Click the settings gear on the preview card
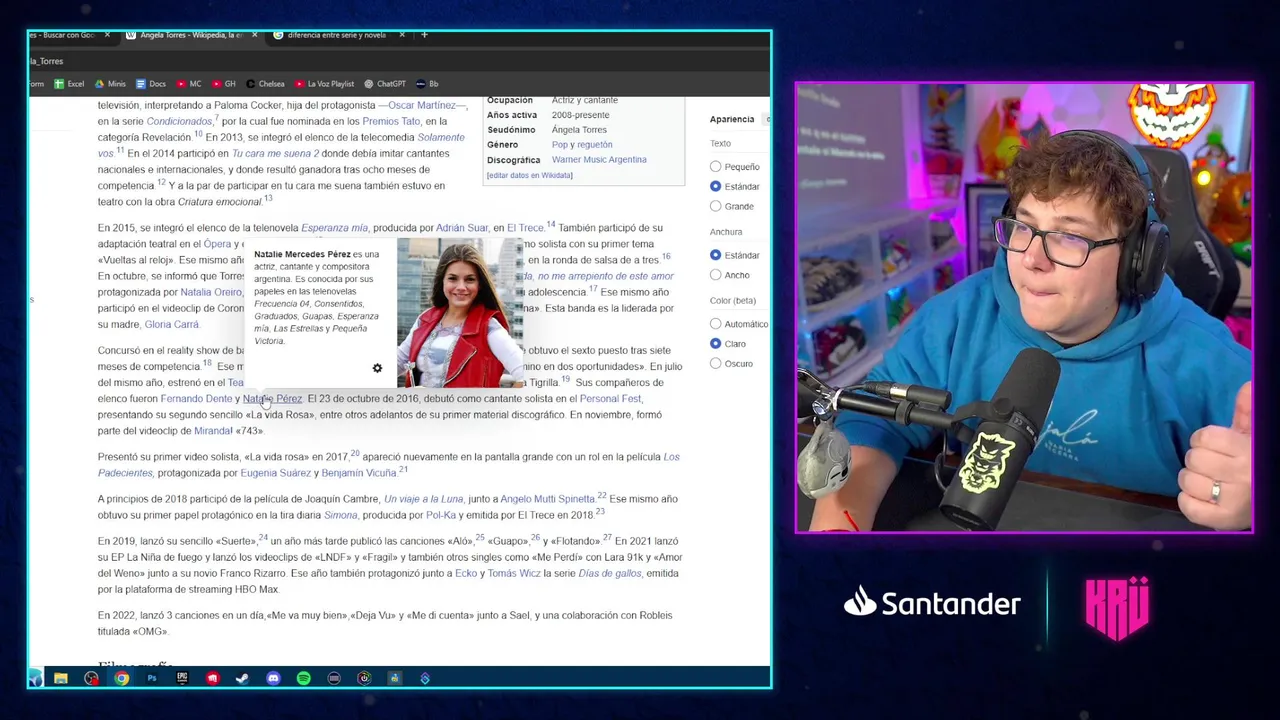1280x720 pixels. click(377, 368)
